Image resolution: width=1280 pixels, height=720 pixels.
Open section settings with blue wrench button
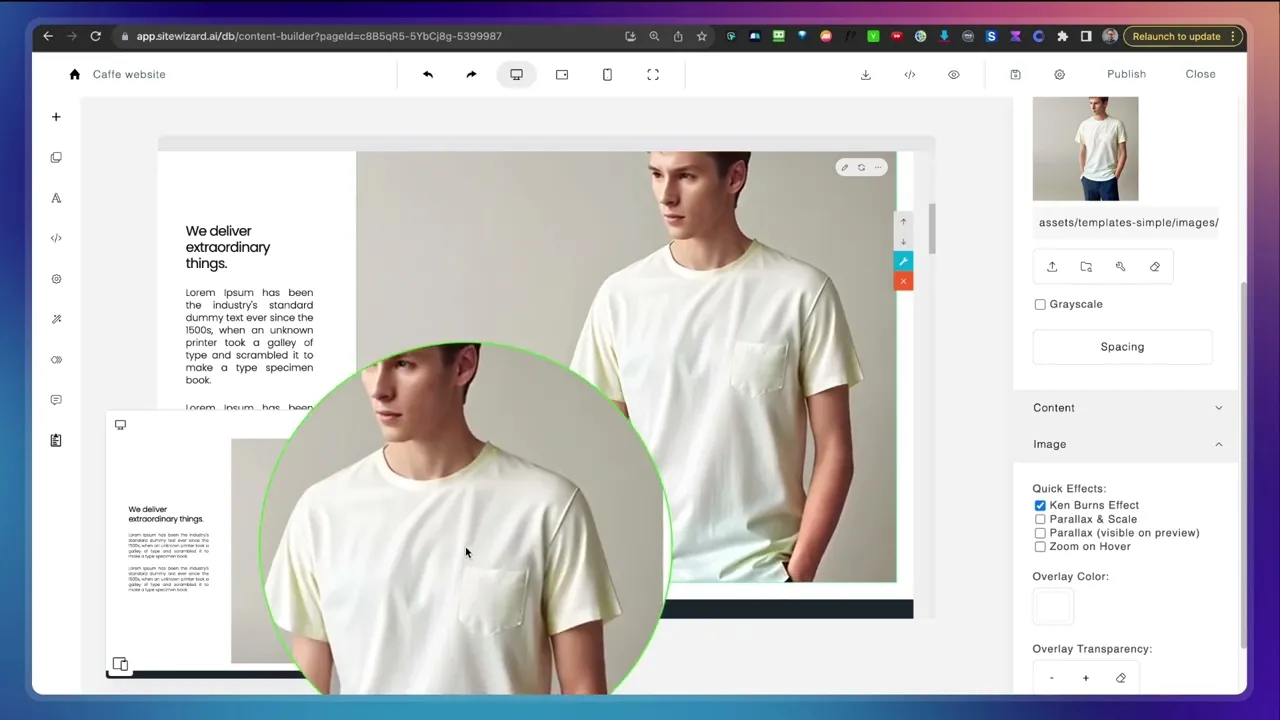[903, 261]
